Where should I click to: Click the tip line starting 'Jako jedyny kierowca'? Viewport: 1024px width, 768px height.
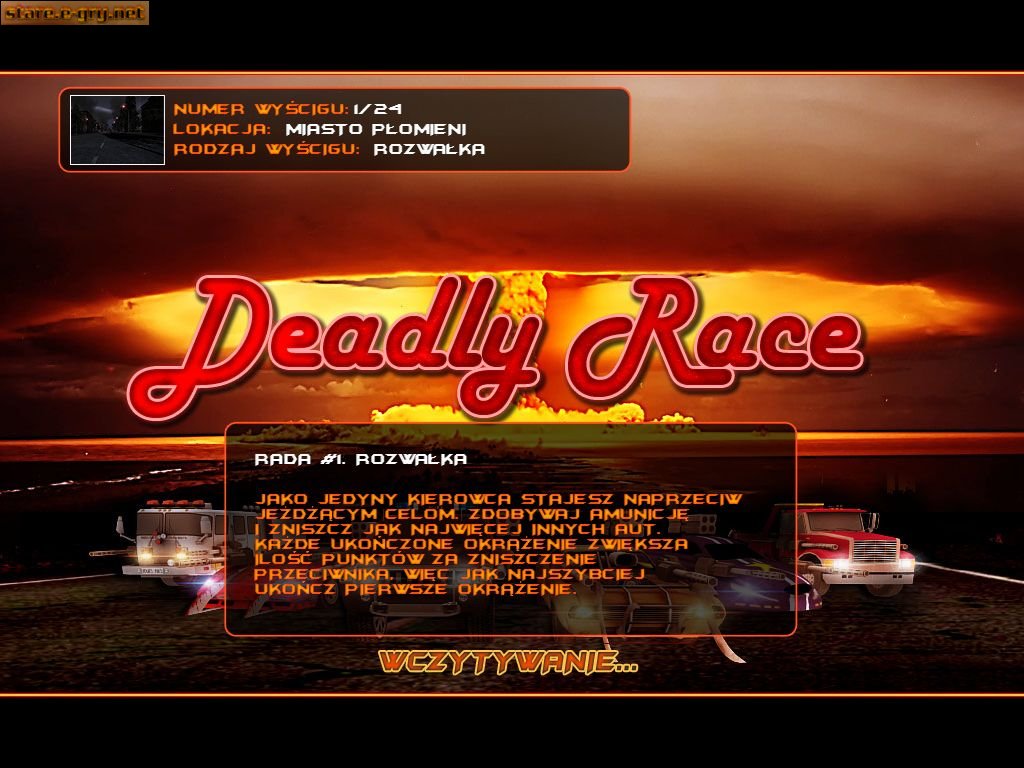(x=498, y=500)
